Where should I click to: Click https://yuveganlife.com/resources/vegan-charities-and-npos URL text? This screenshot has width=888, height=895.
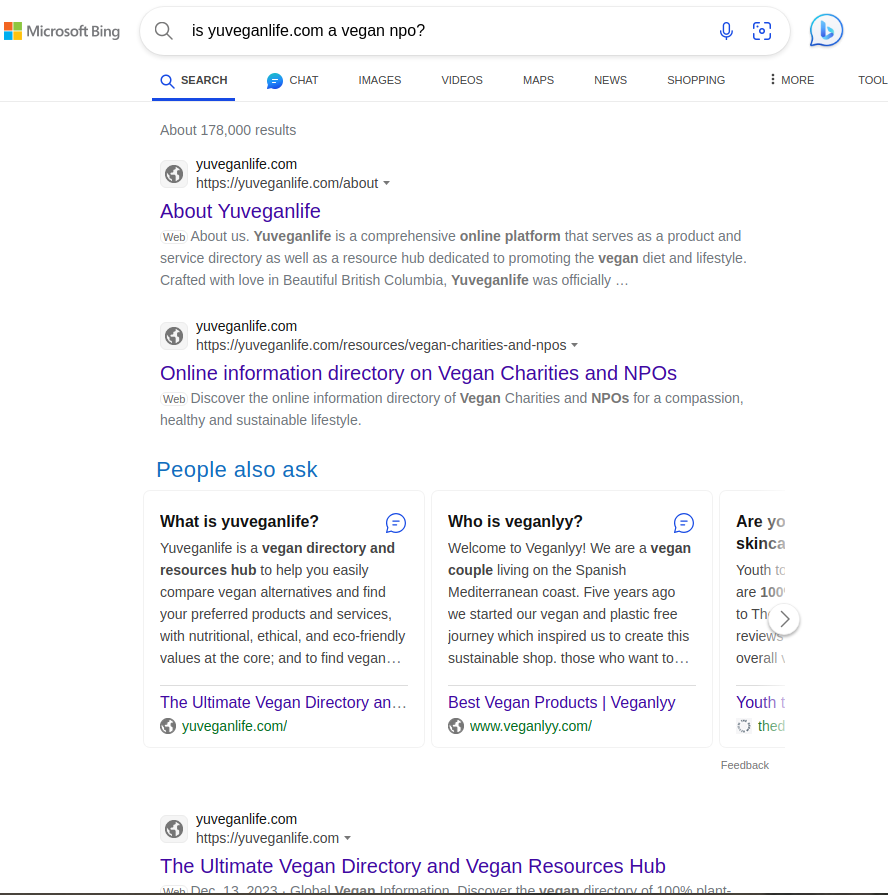point(381,345)
